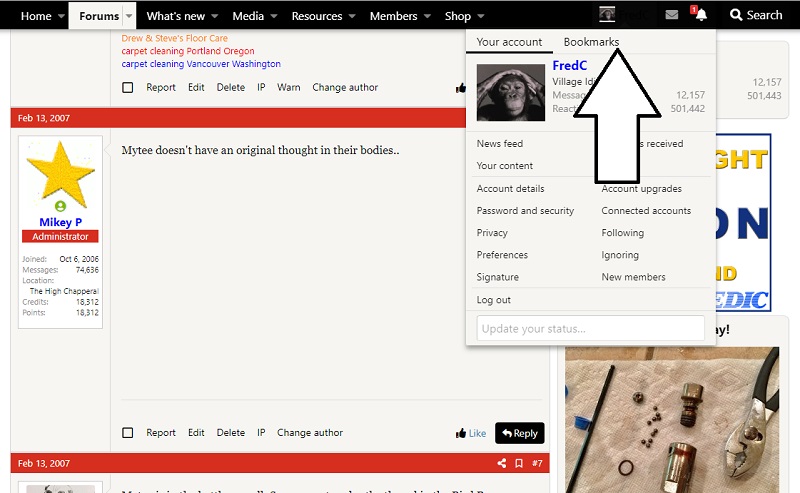Click the Log out link

tap(494, 300)
